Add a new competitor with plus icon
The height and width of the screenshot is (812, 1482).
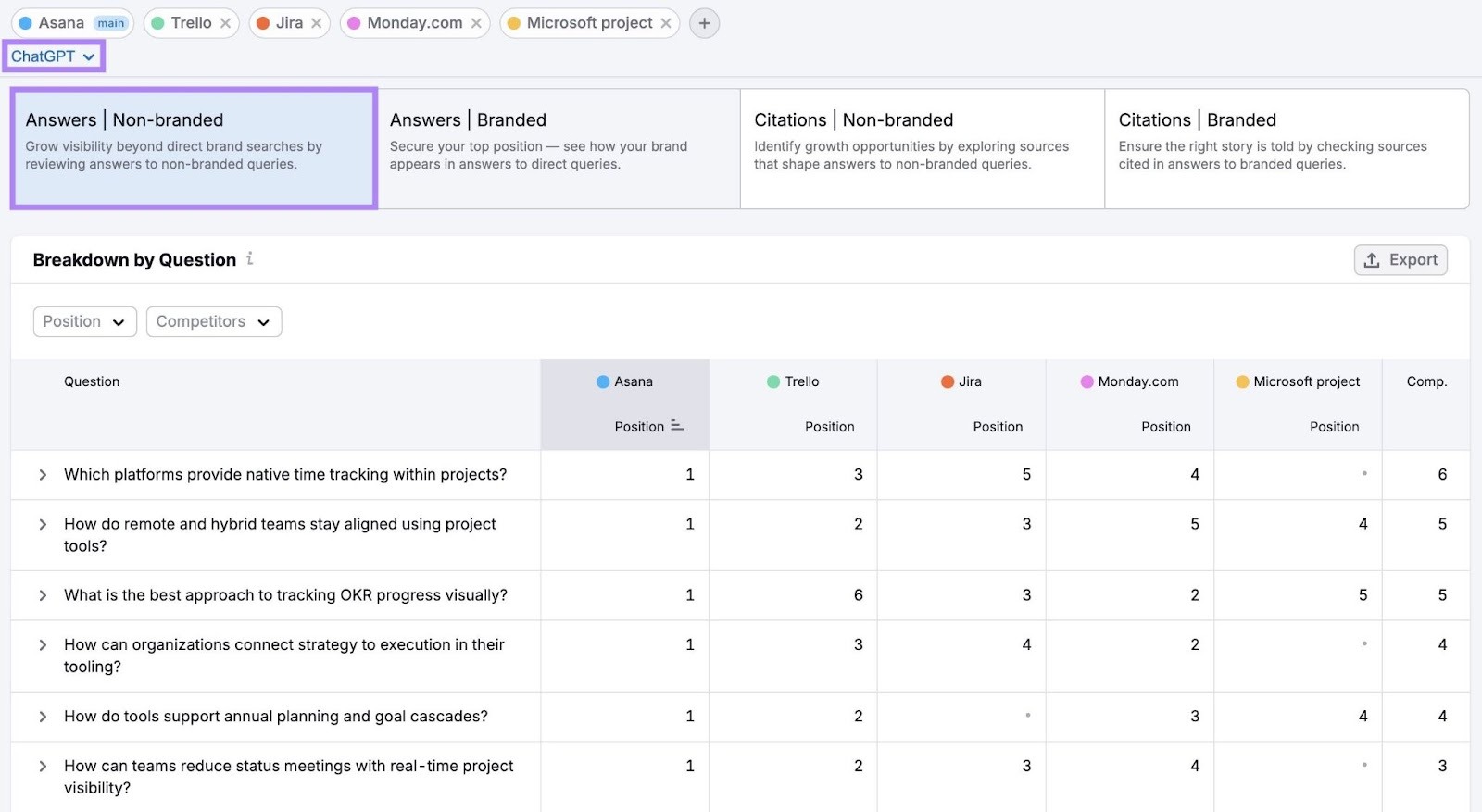coord(704,23)
